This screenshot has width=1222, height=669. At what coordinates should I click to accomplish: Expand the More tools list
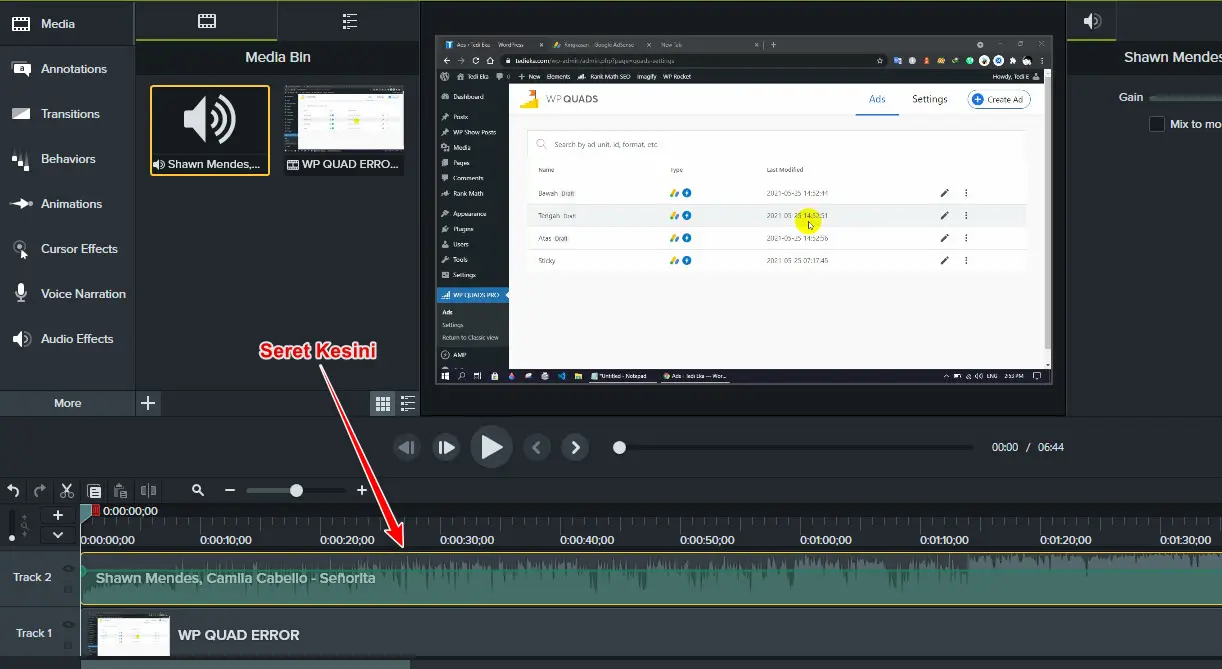click(67, 403)
